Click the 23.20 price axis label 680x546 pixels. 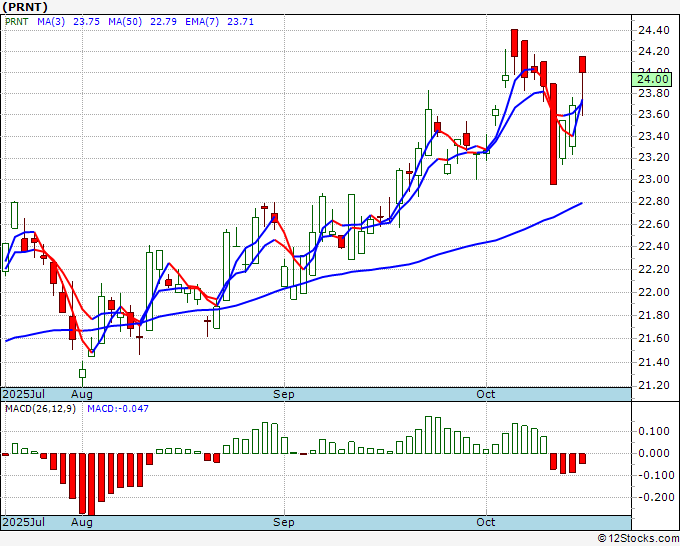pyautogui.click(x=654, y=157)
